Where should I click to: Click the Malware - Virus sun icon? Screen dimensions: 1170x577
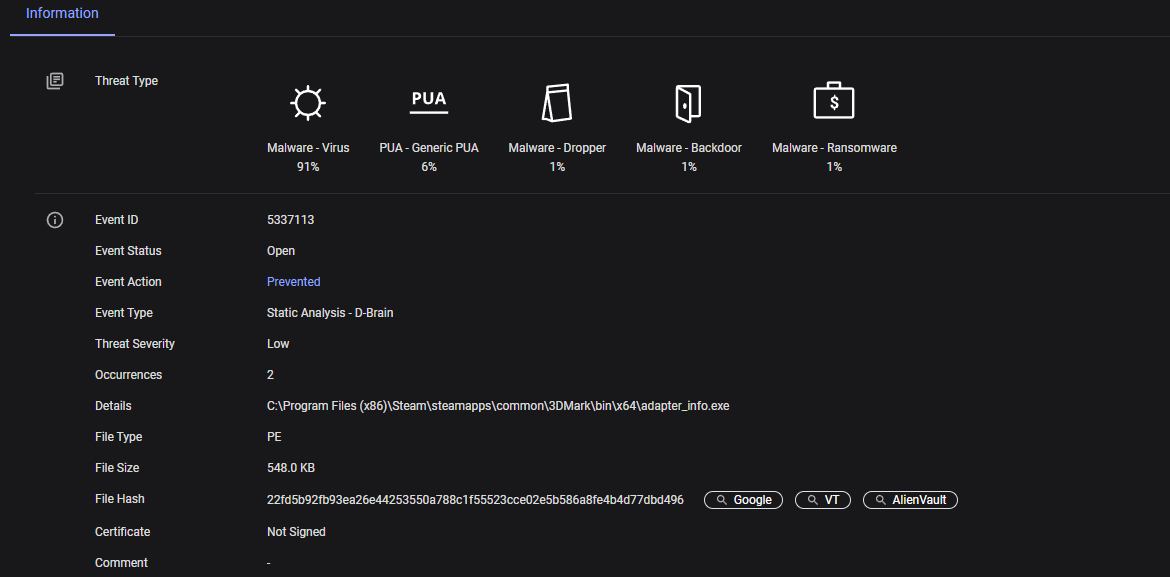coord(308,102)
